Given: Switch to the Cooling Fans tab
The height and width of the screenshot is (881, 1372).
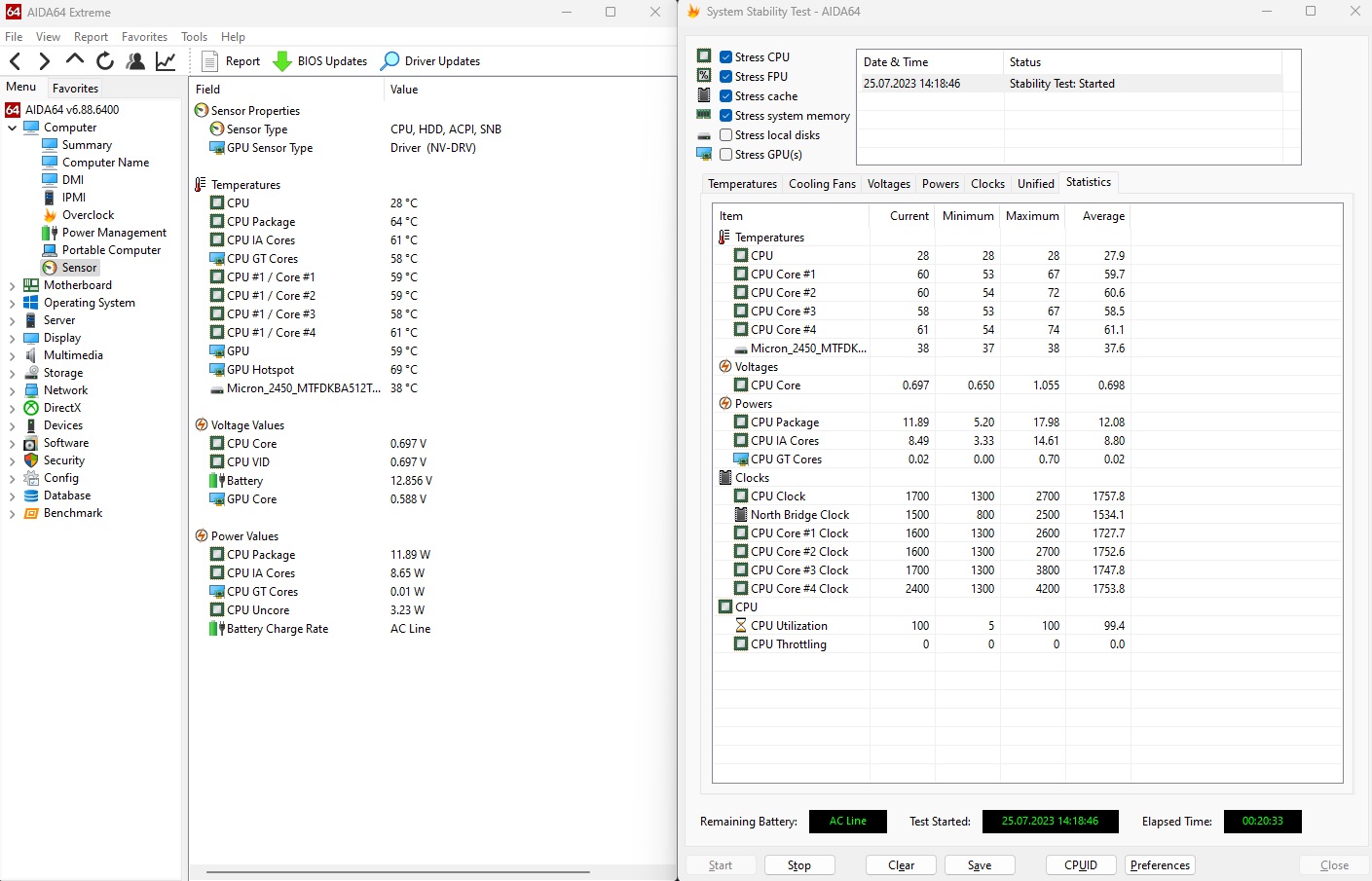Looking at the screenshot, I should pyautogui.click(x=822, y=184).
